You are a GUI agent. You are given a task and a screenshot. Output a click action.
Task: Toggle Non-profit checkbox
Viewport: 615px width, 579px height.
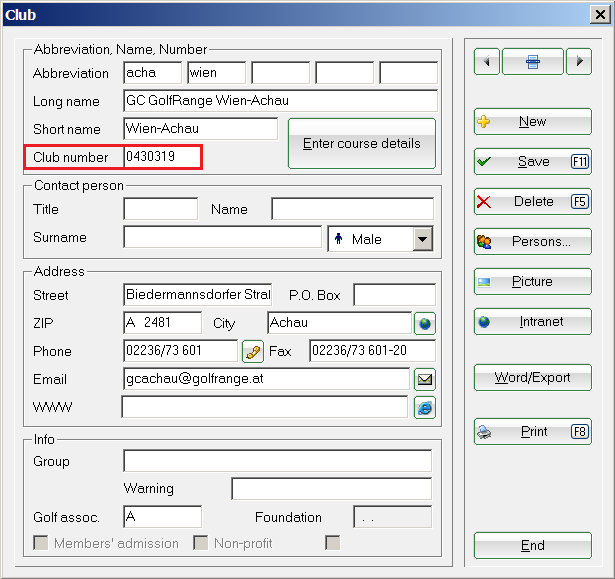[201, 543]
